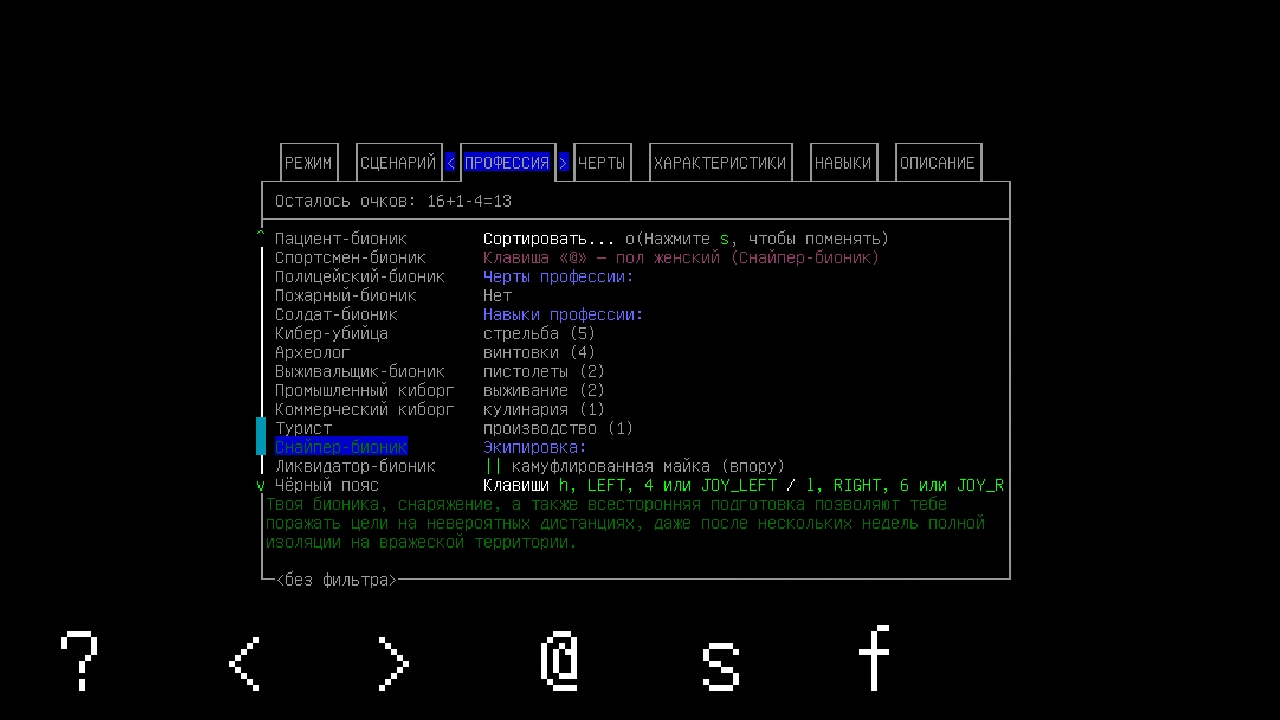Select the Кибер-убийца profession
1280x720 pixels.
point(331,334)
